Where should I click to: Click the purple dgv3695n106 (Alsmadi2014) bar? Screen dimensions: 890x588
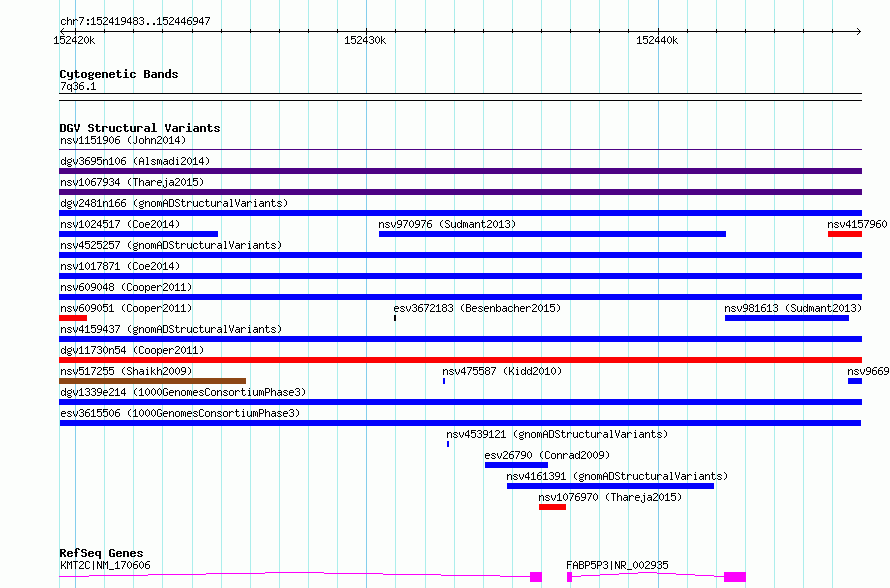[x=460, y=171]
